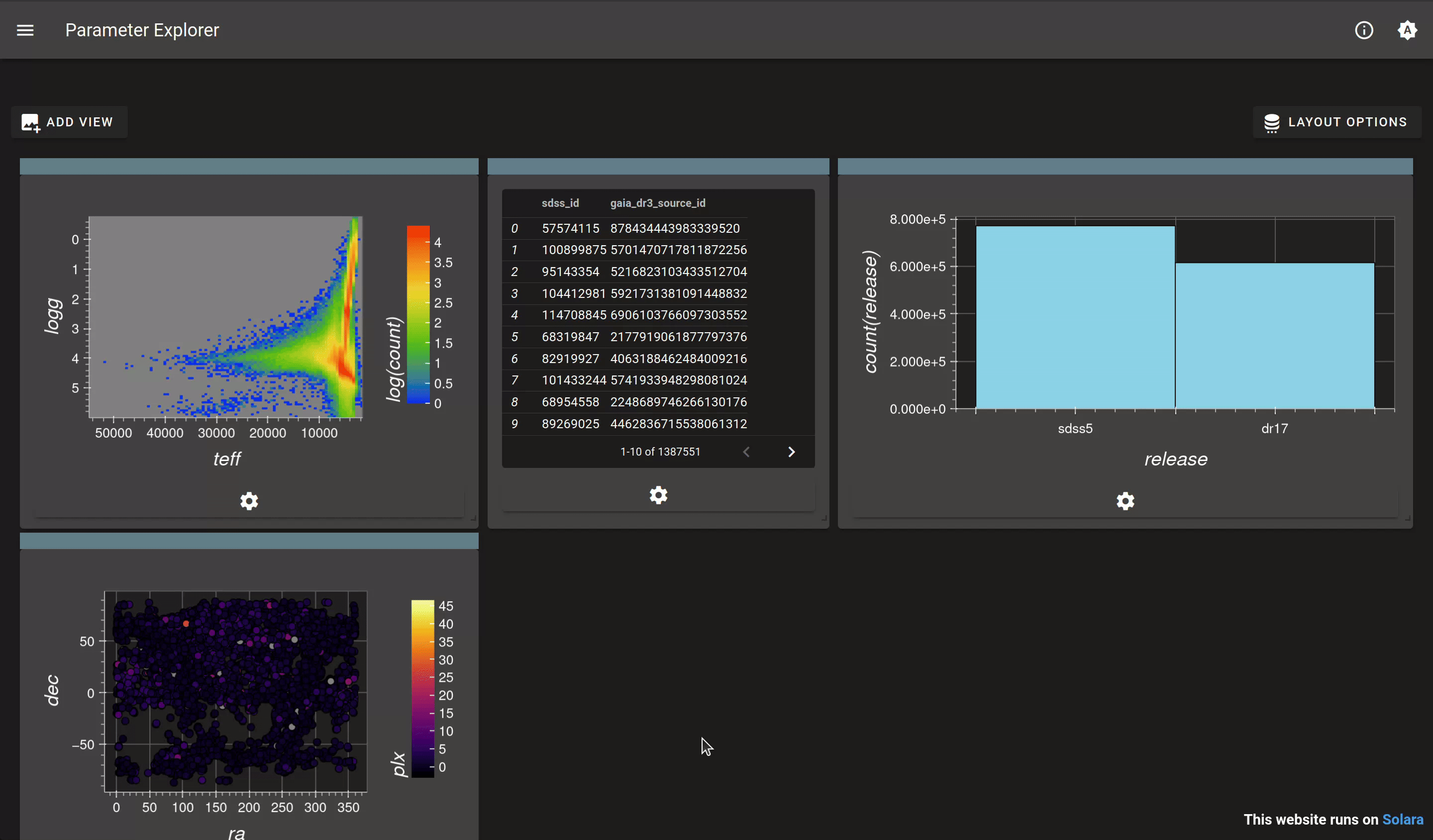Click the log(count) colorbar of heatmap
1433x840 pixels.
(x=418, y=314)
